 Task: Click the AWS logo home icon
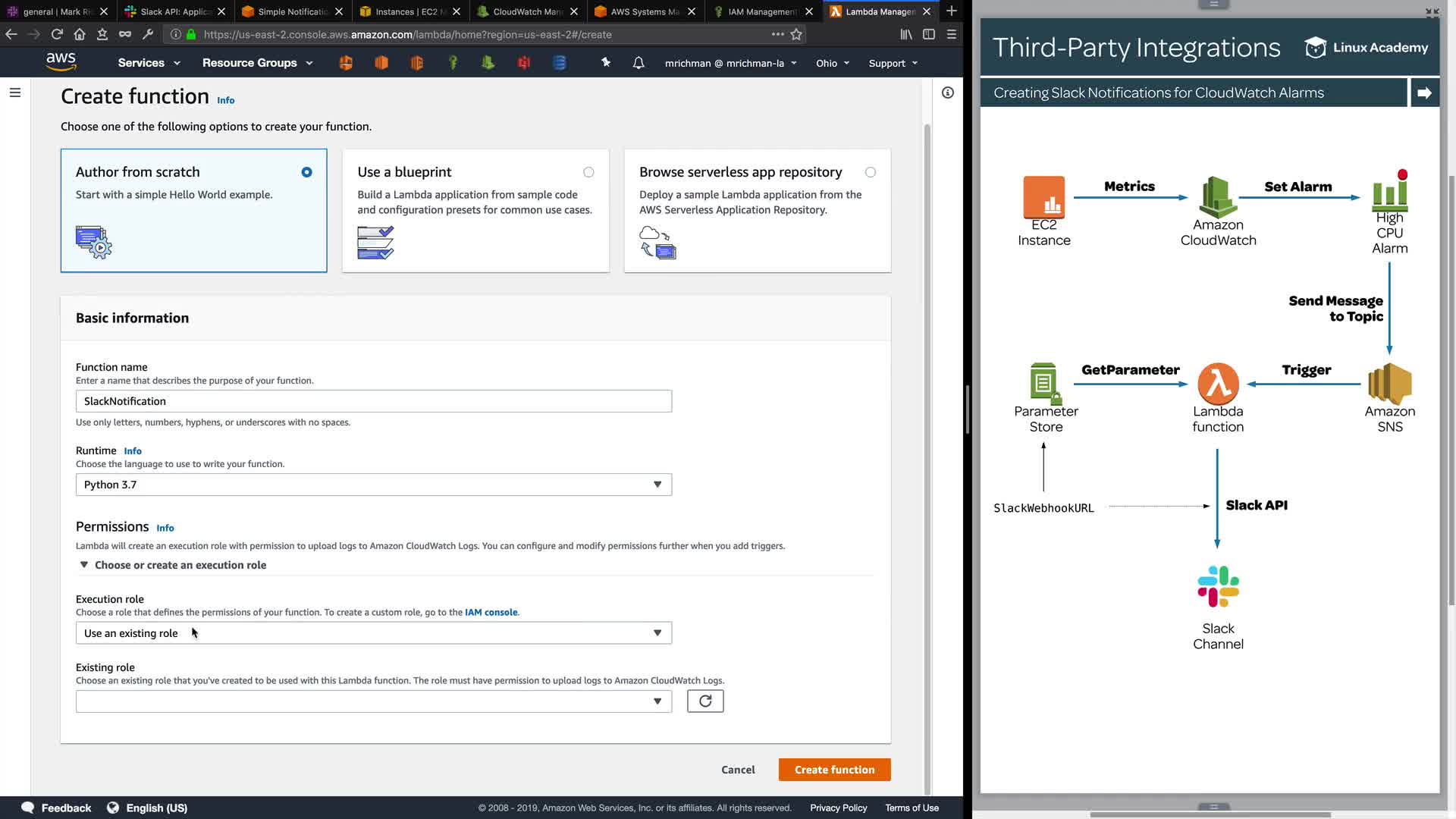(61, 62)
